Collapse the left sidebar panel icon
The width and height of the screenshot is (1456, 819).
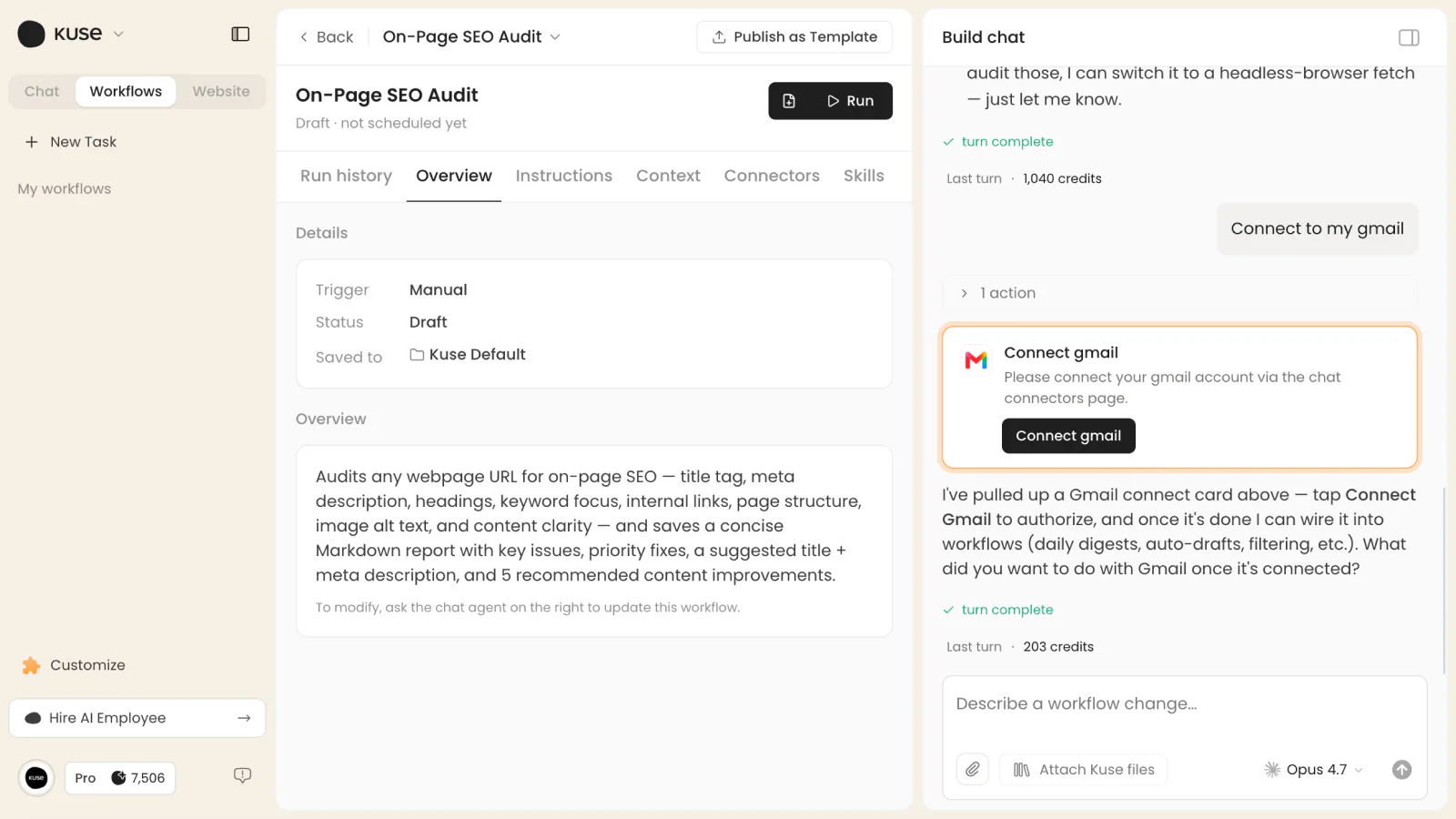(240, 34)
